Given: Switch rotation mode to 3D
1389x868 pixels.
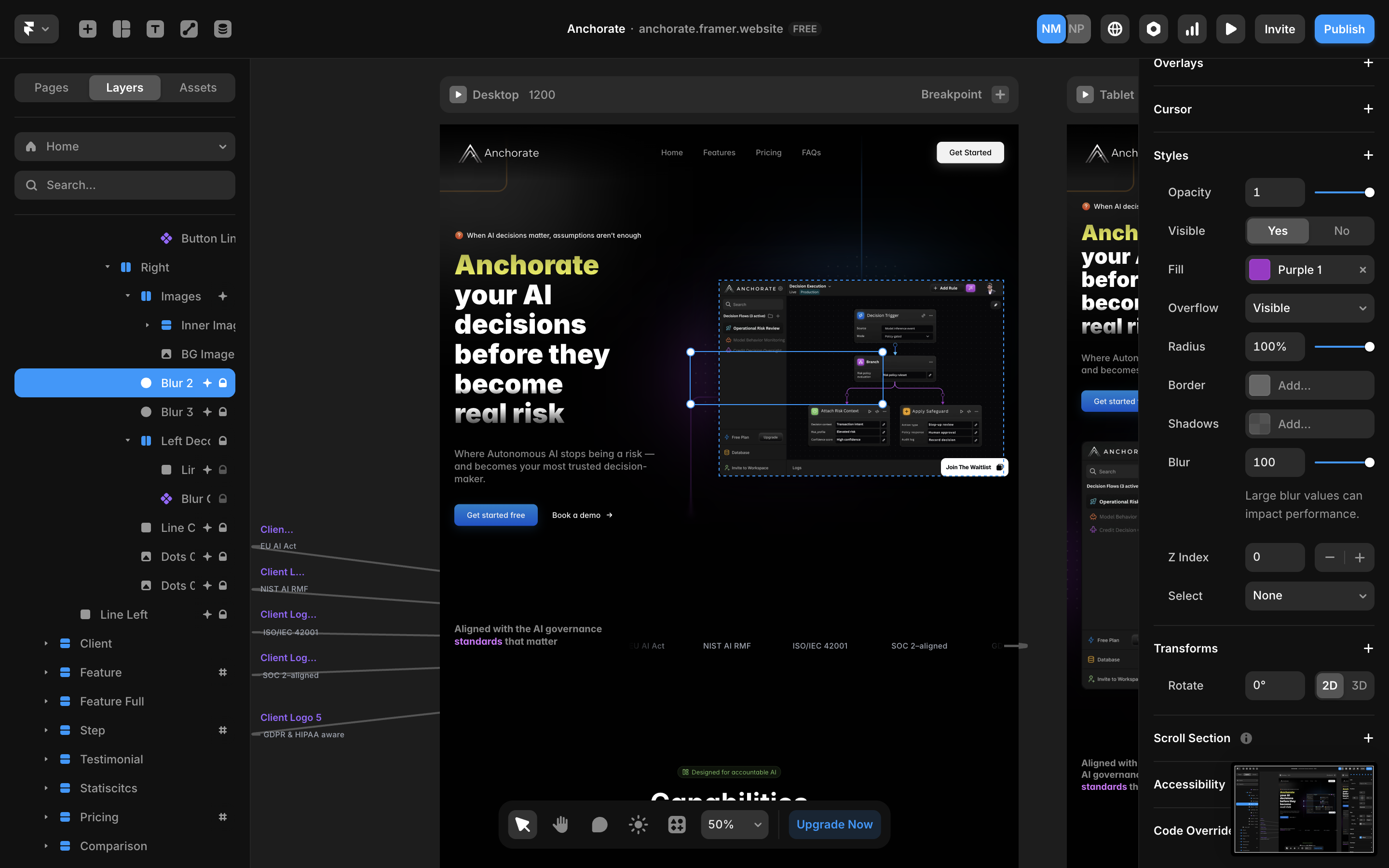Looking at the screenshot, I should point(1359,685).
